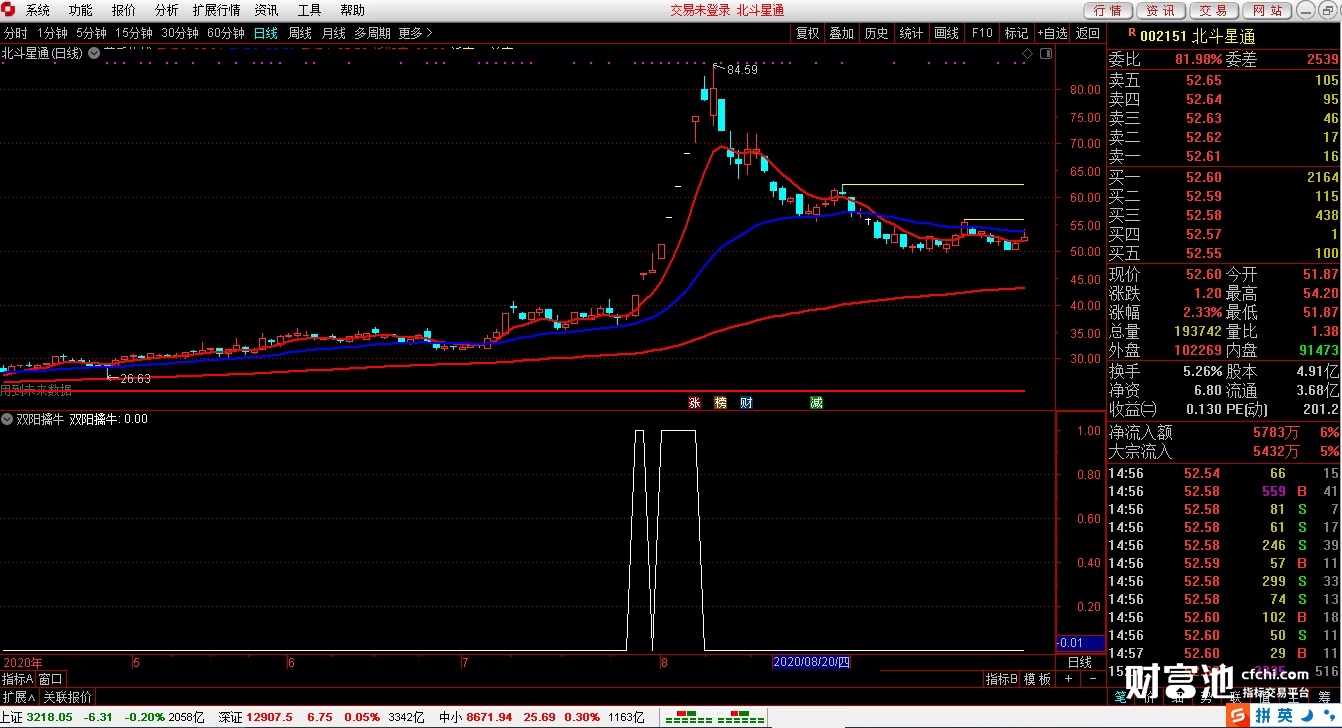
Task: Click the market breadth bar indicator icon
Action: tap(715, 717)
